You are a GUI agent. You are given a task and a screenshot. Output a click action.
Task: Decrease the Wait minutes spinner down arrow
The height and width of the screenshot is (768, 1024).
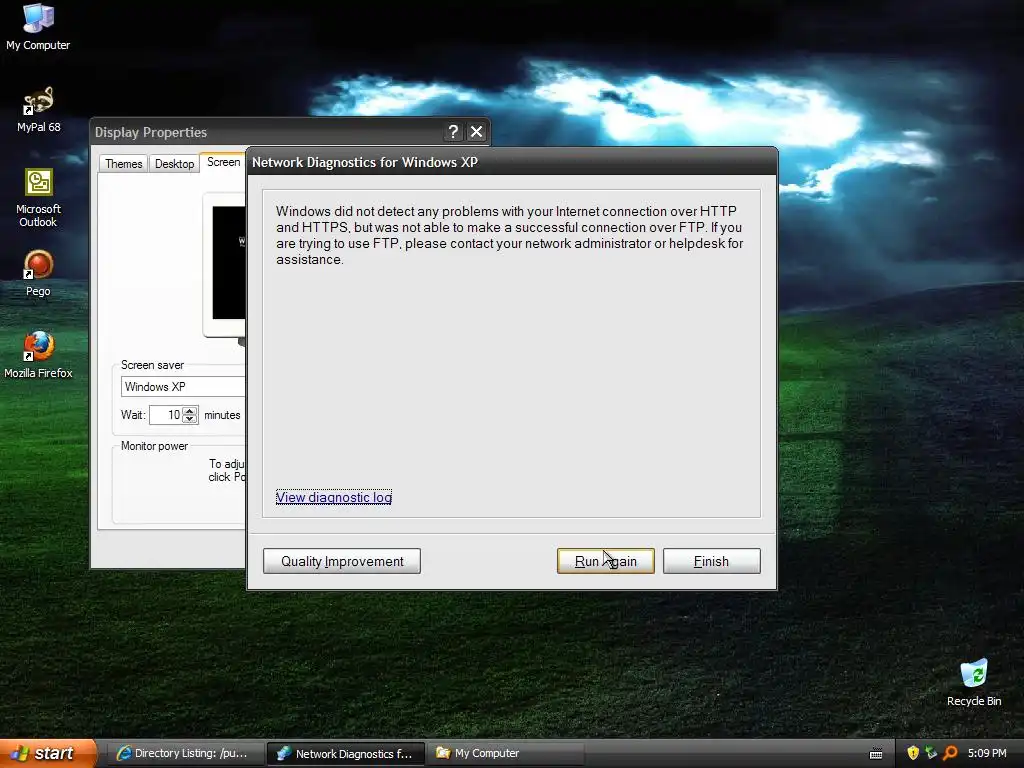189,419
